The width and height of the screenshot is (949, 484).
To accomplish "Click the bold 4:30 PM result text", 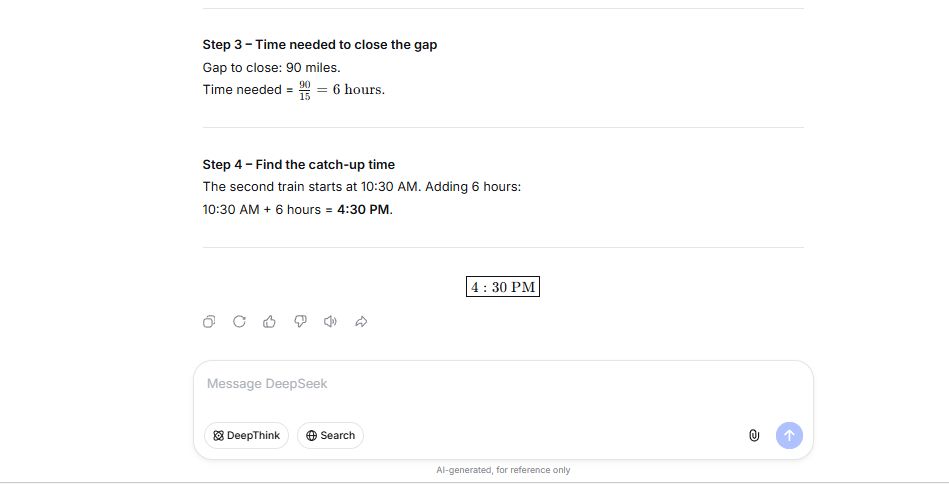I will (364, 210).
